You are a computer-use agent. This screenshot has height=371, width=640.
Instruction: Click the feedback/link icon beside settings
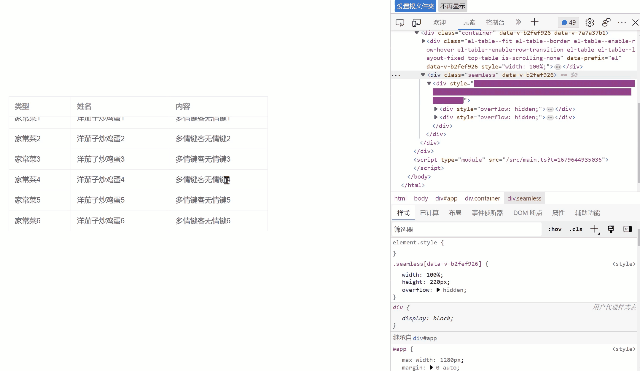(x=606, y=22)
